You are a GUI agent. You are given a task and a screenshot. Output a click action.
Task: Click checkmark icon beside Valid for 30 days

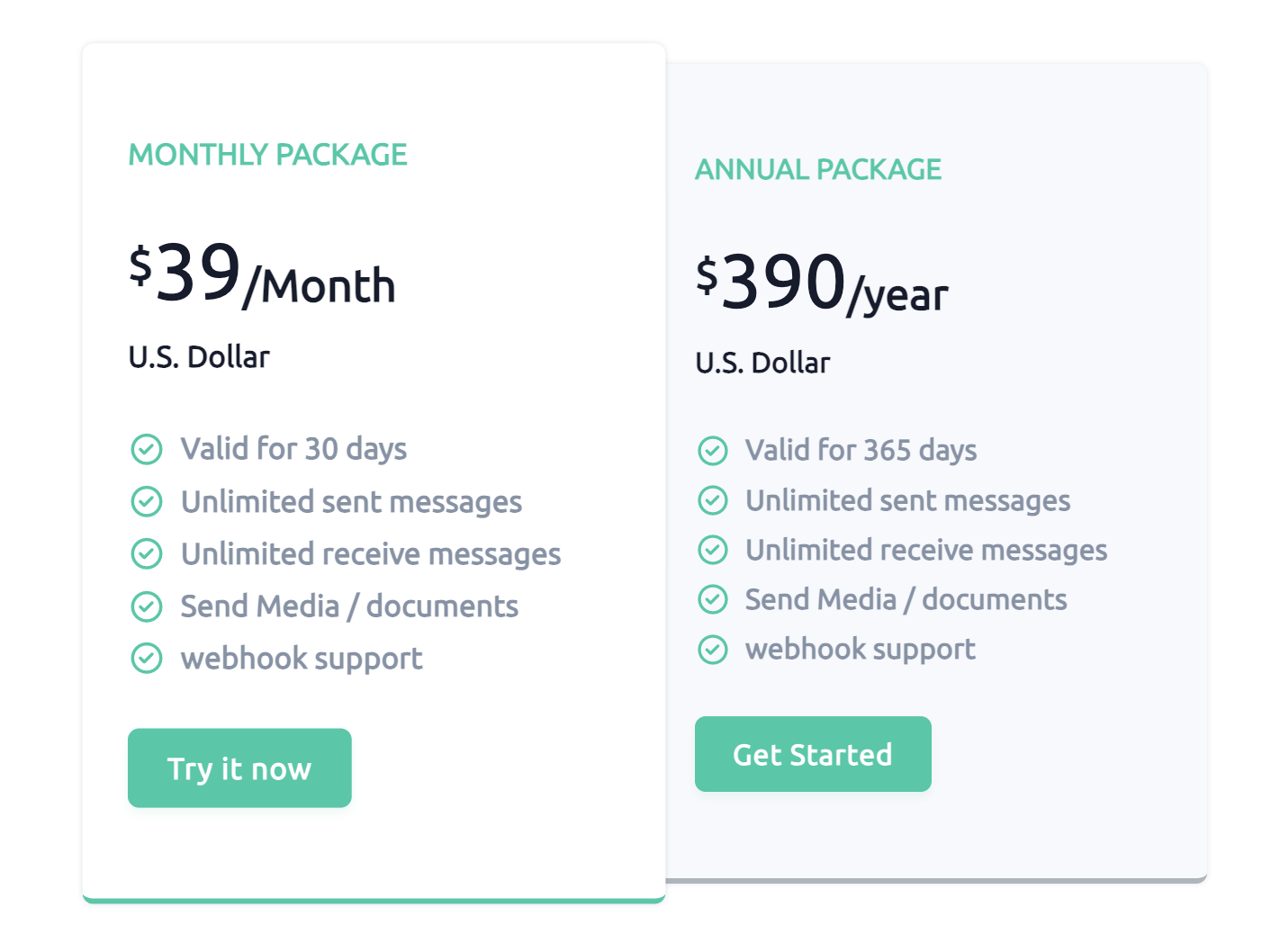point(147,449)
